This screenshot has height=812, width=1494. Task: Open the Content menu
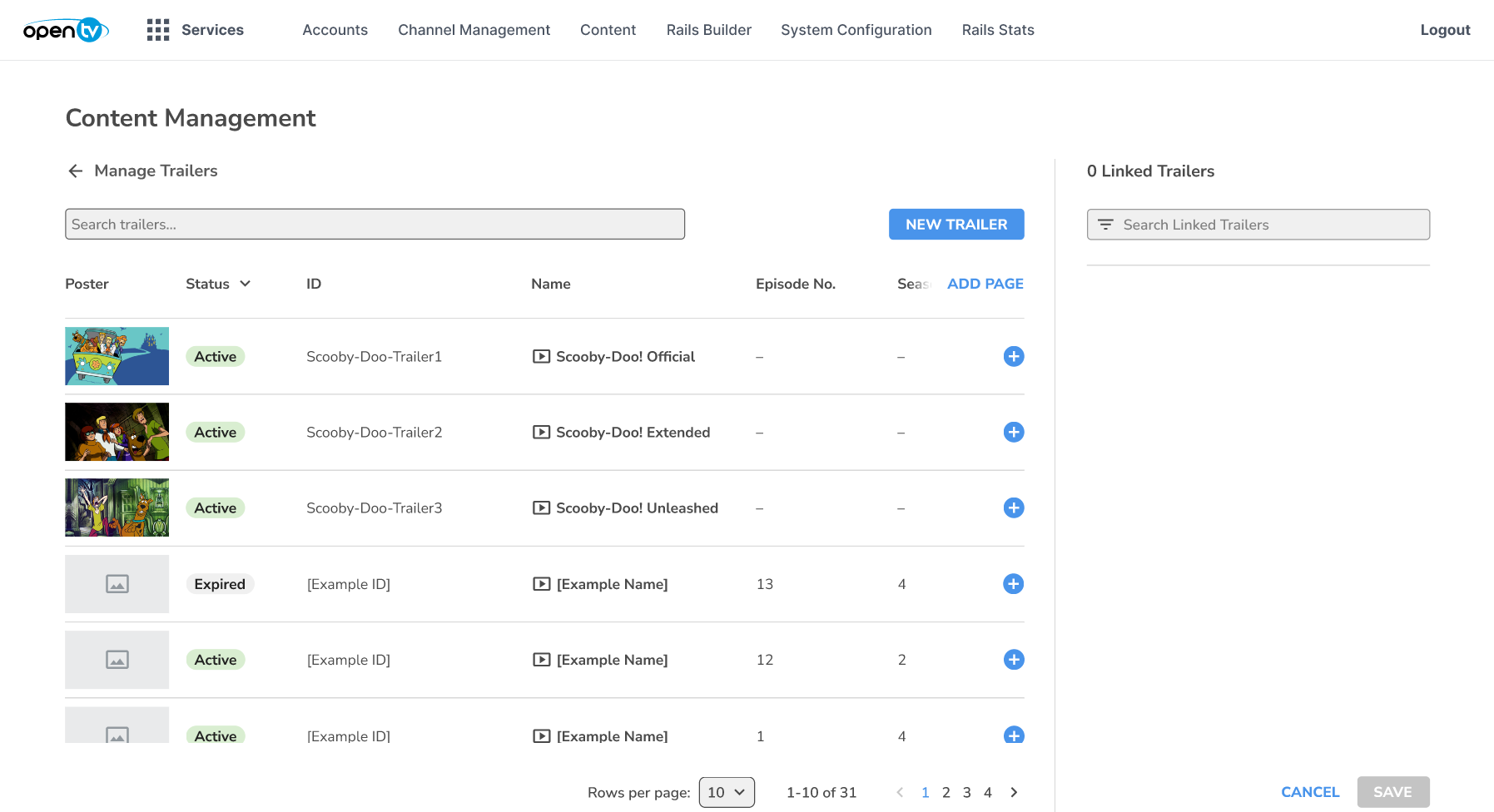point(608,30)
